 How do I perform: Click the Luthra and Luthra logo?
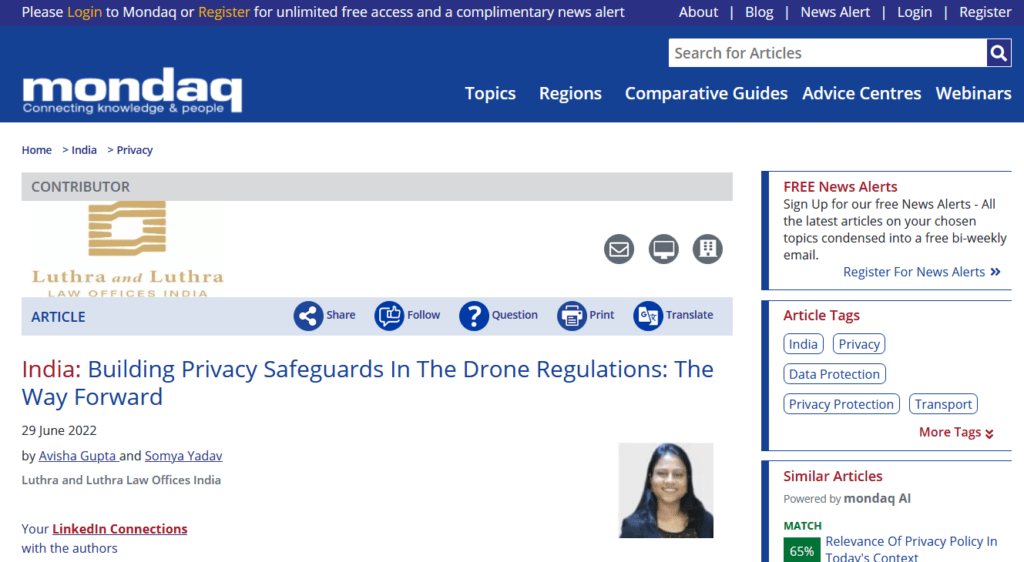[x=127, y=249]
